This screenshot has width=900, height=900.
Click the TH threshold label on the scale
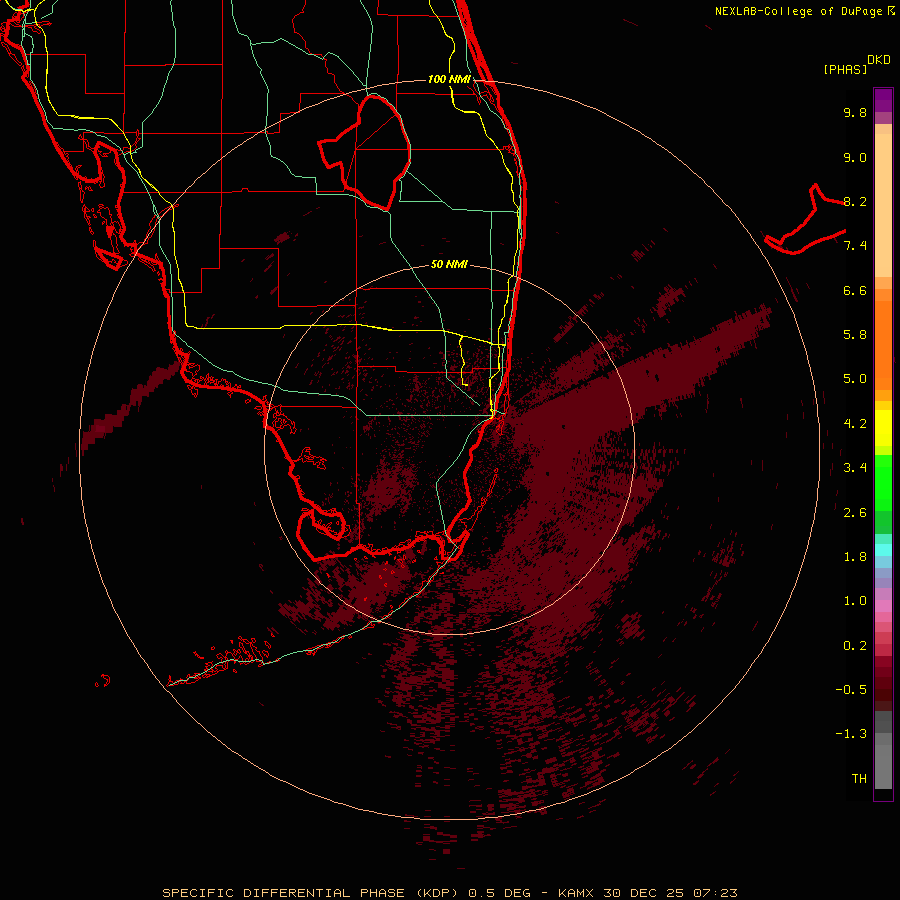tap(859, 779)
